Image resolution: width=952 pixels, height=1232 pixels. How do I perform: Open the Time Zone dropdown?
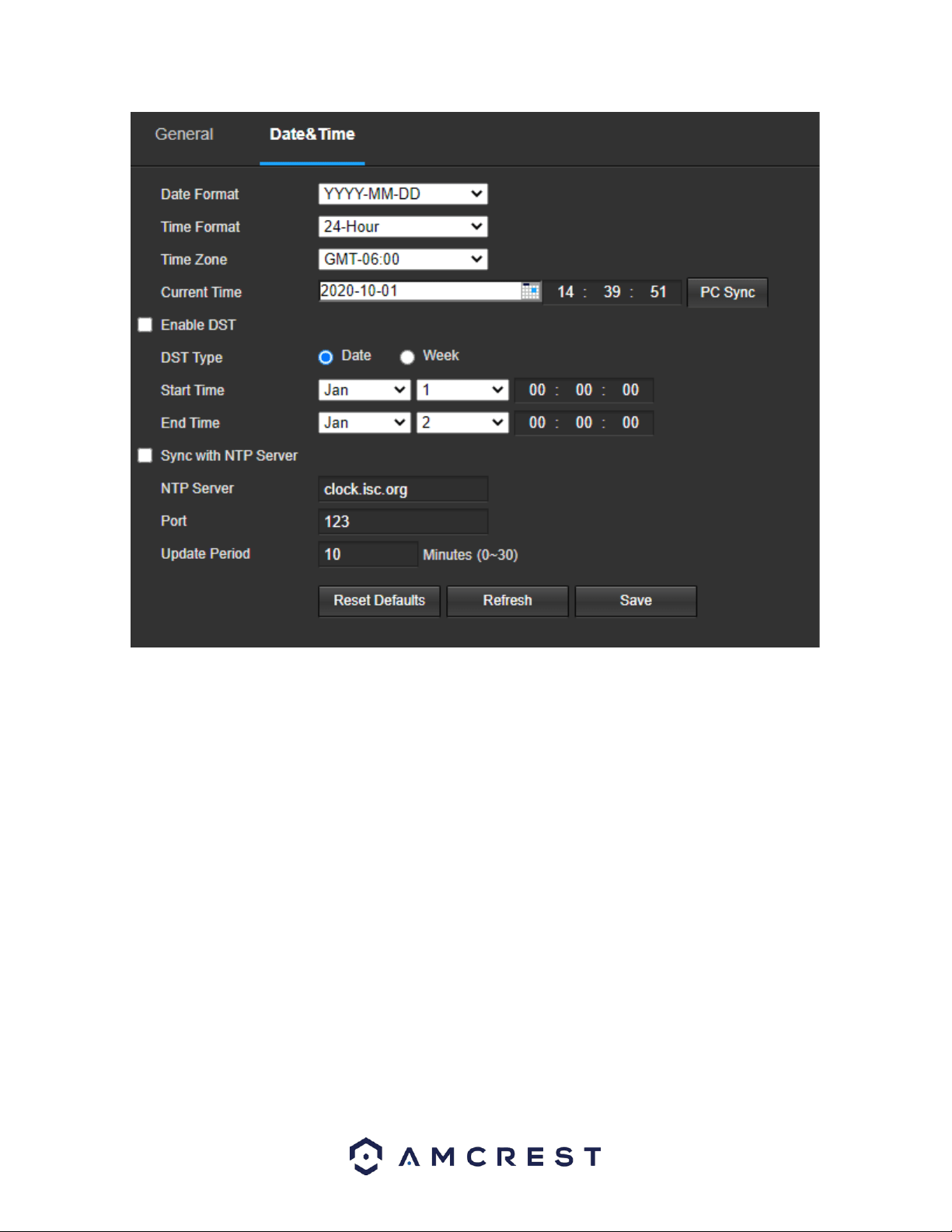point(403,260)
